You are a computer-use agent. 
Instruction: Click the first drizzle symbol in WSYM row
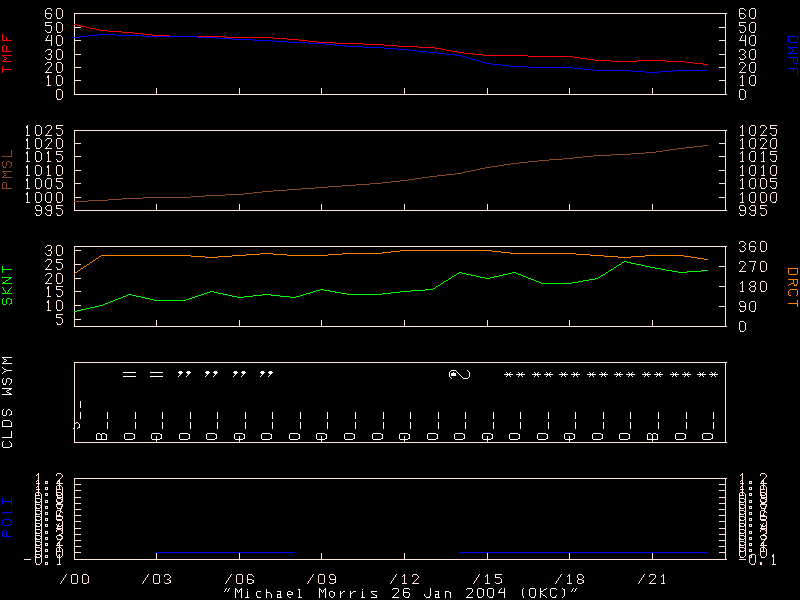pos(183,375)
